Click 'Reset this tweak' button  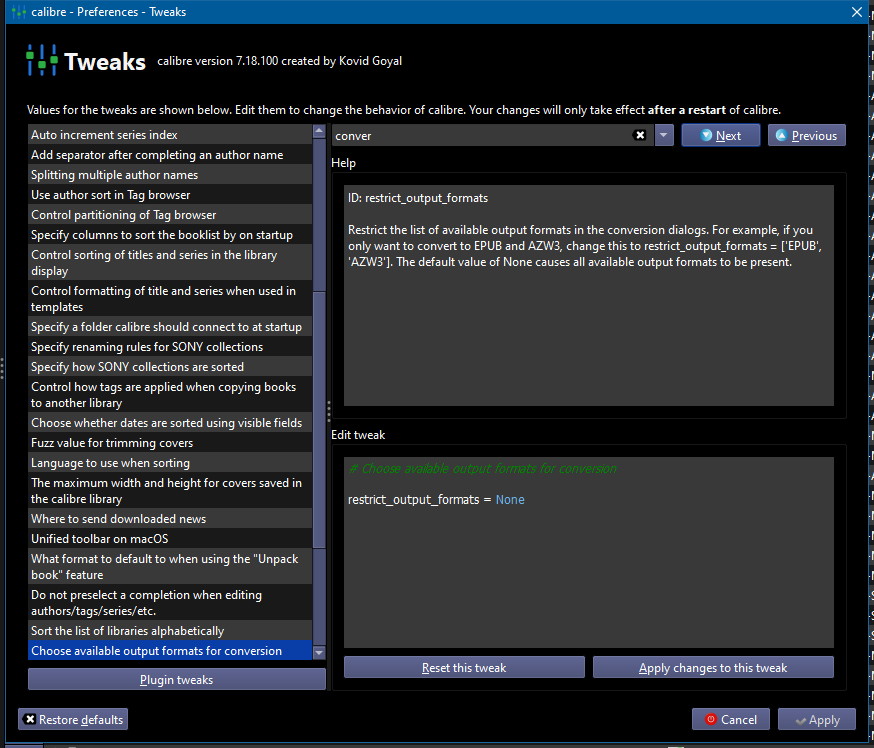[464, 668]
